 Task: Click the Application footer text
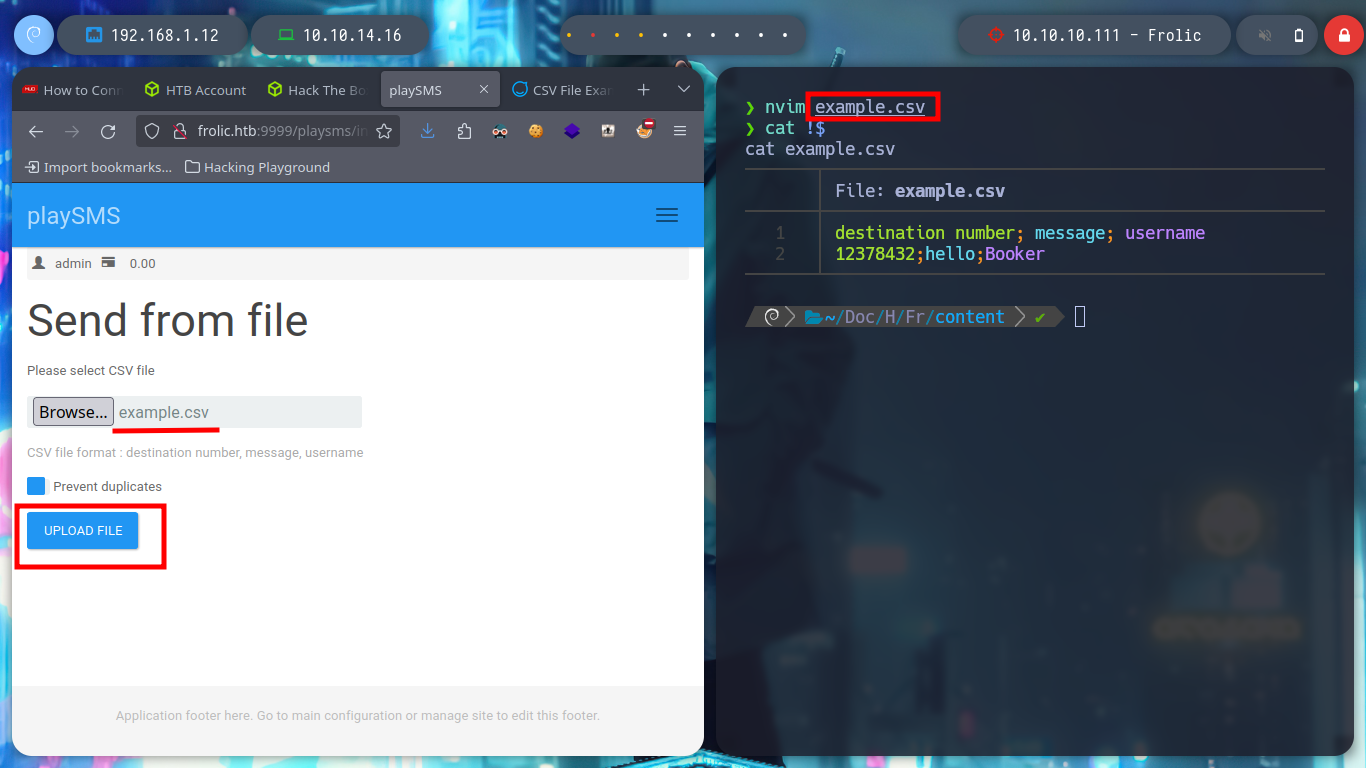pos(357,716)
